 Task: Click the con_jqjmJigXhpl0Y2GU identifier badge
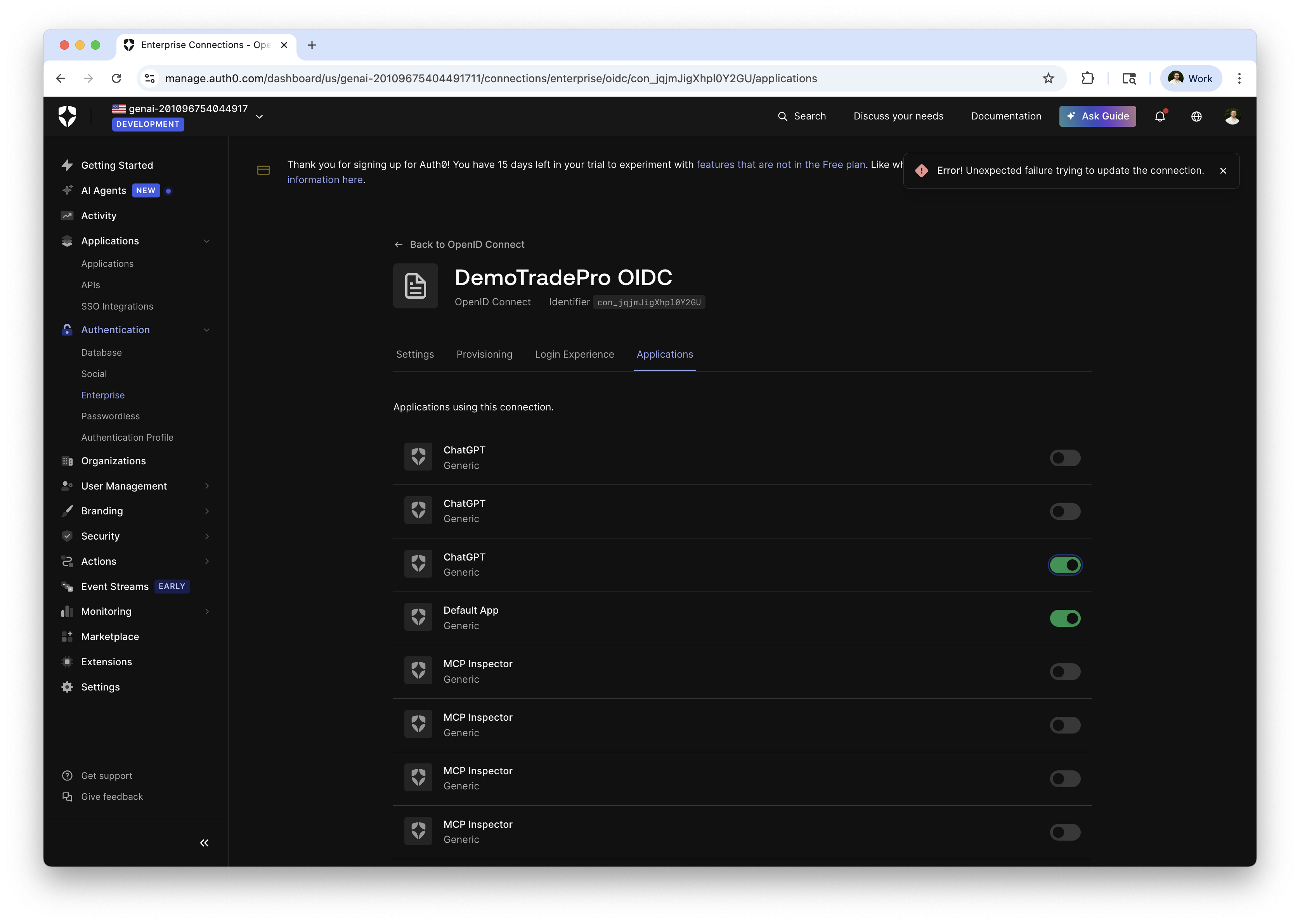click(x=648, y=302)
